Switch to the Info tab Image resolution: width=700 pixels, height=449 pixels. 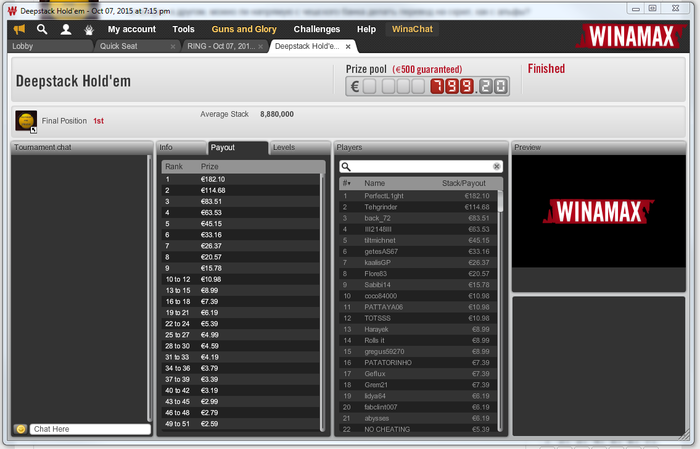point(181,148)
